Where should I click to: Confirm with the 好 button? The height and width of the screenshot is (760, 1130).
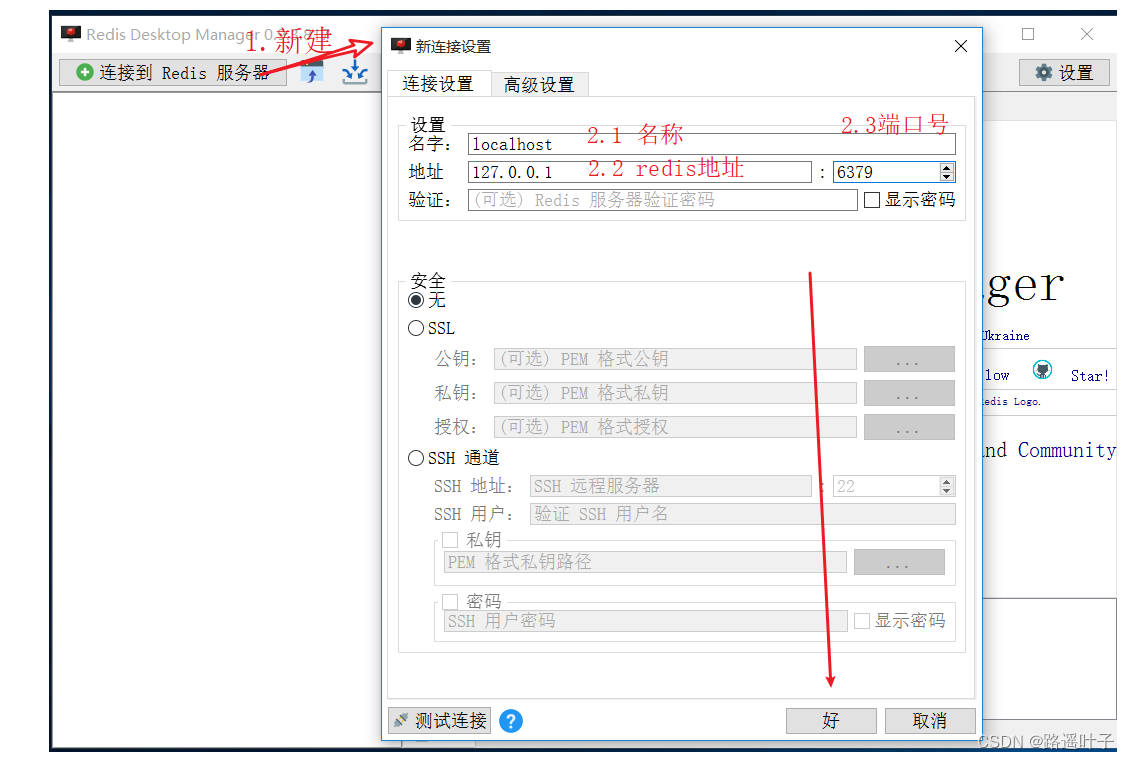point(831,720)
